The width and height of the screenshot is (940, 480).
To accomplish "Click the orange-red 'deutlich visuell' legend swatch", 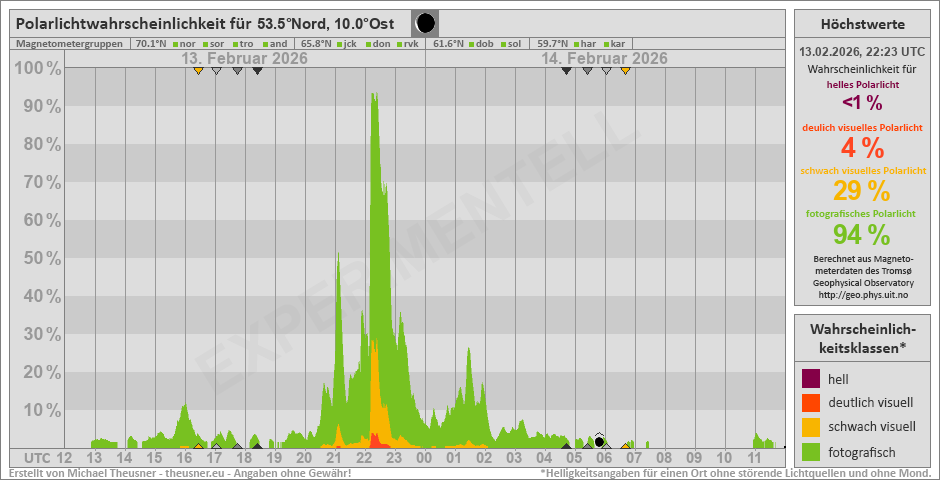I will pos(811,403).
